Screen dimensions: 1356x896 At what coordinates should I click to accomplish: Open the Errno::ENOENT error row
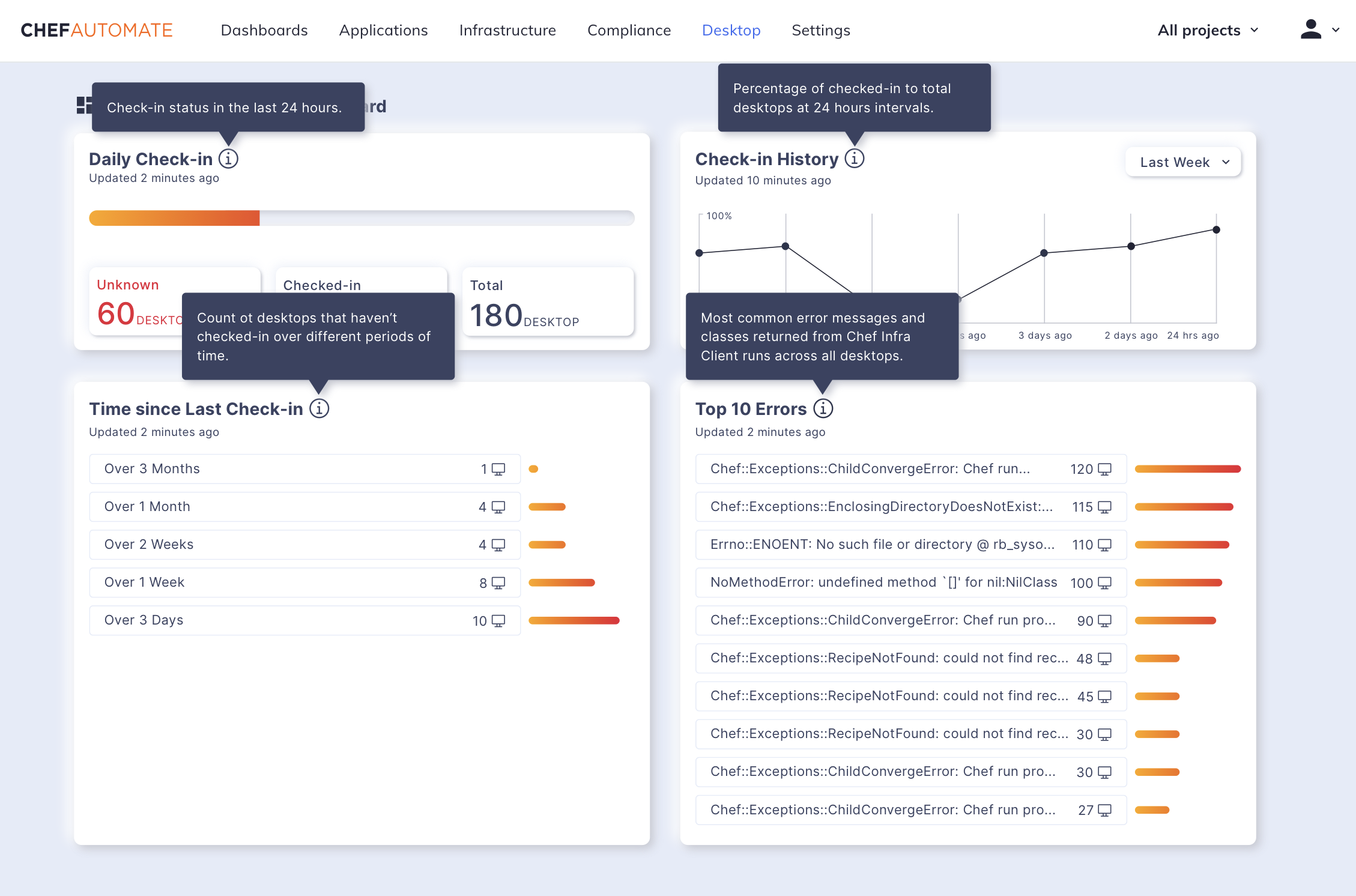pos(910,545)
